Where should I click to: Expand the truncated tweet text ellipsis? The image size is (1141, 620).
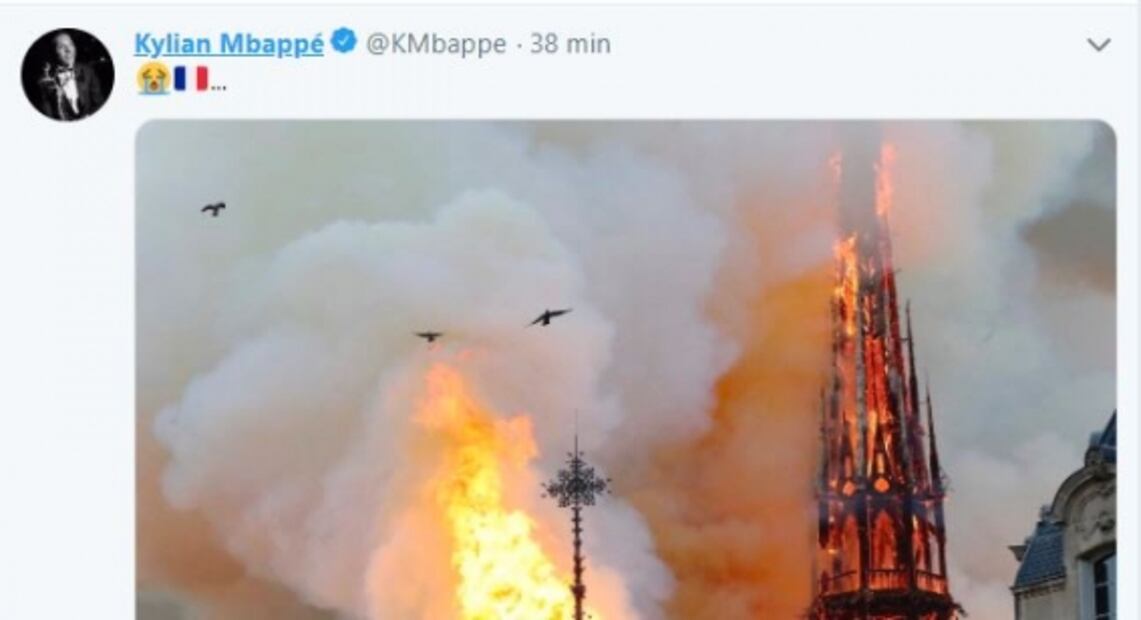click(218, 86)
